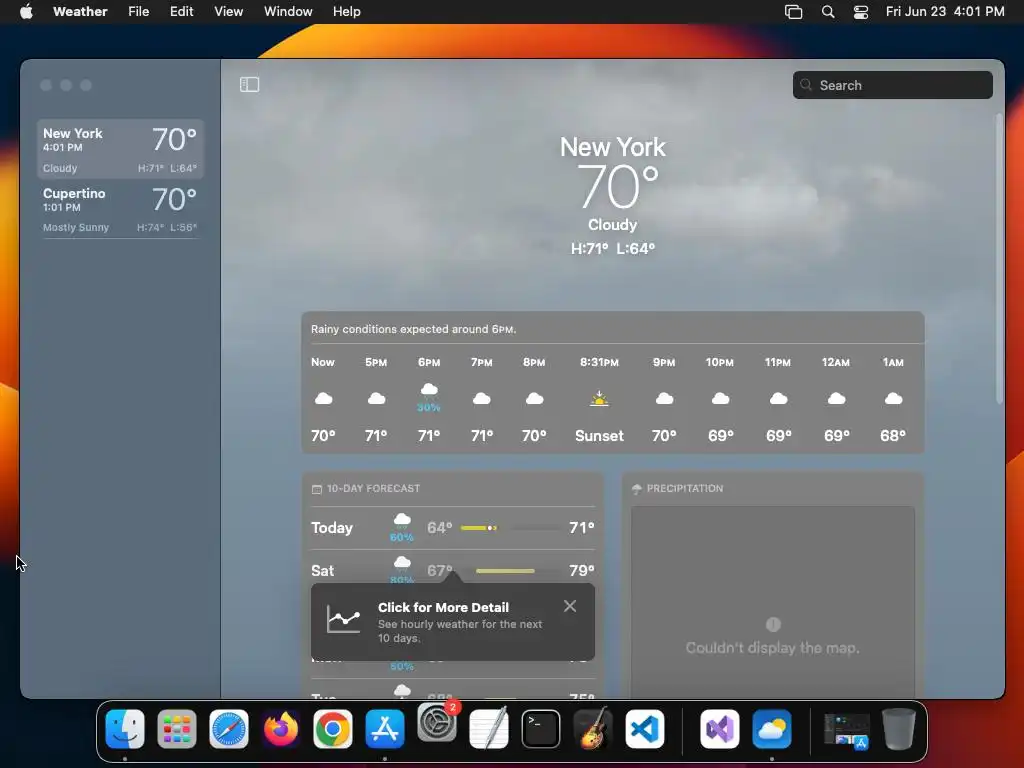The width and height of the screenshot is (1024, 768).
Task: Open the Trash in the Dock
Action: [x=899, y=729]
